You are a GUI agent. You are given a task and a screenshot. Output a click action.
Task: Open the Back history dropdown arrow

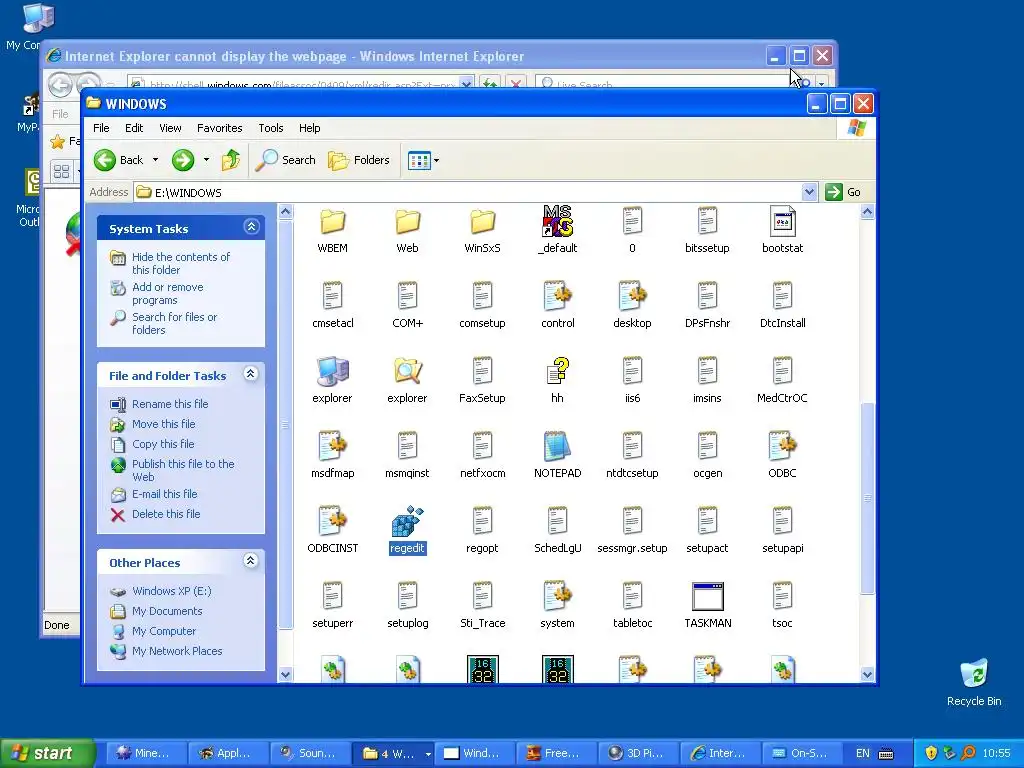point(155,160)
